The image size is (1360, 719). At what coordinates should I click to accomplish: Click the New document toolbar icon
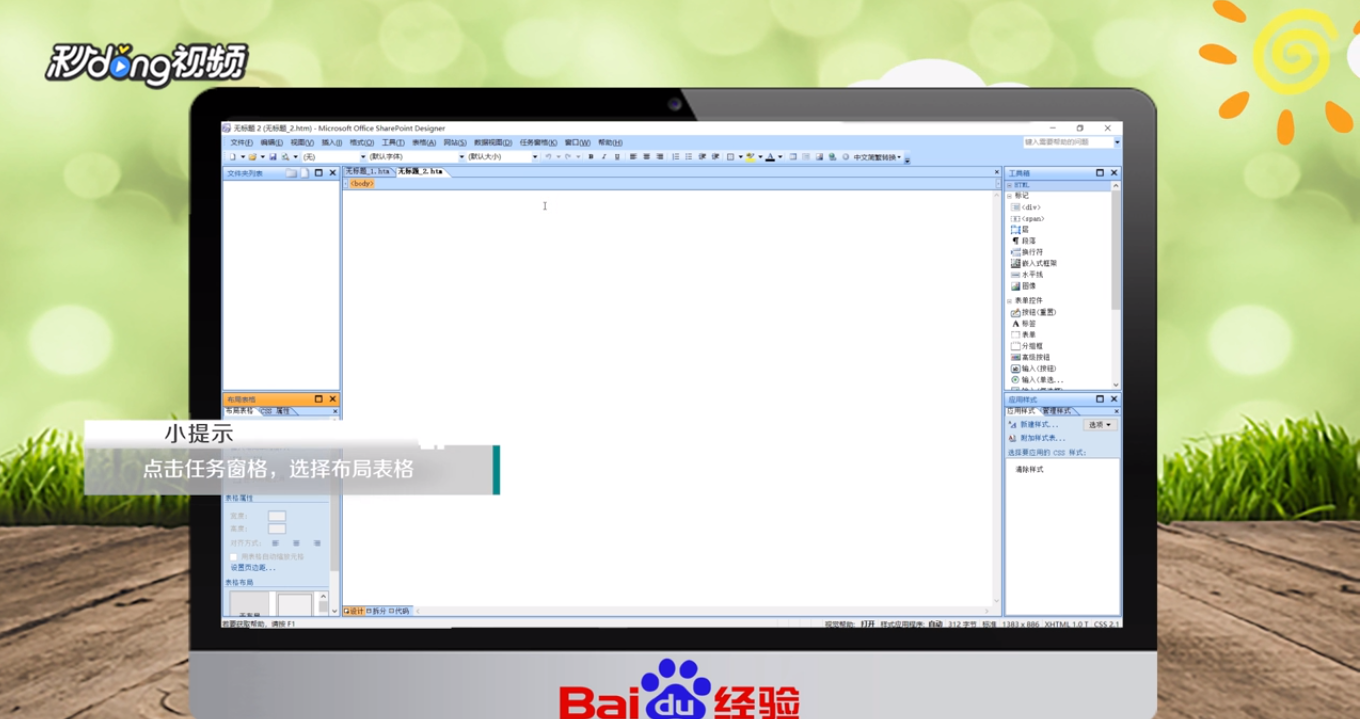(233, 157)
